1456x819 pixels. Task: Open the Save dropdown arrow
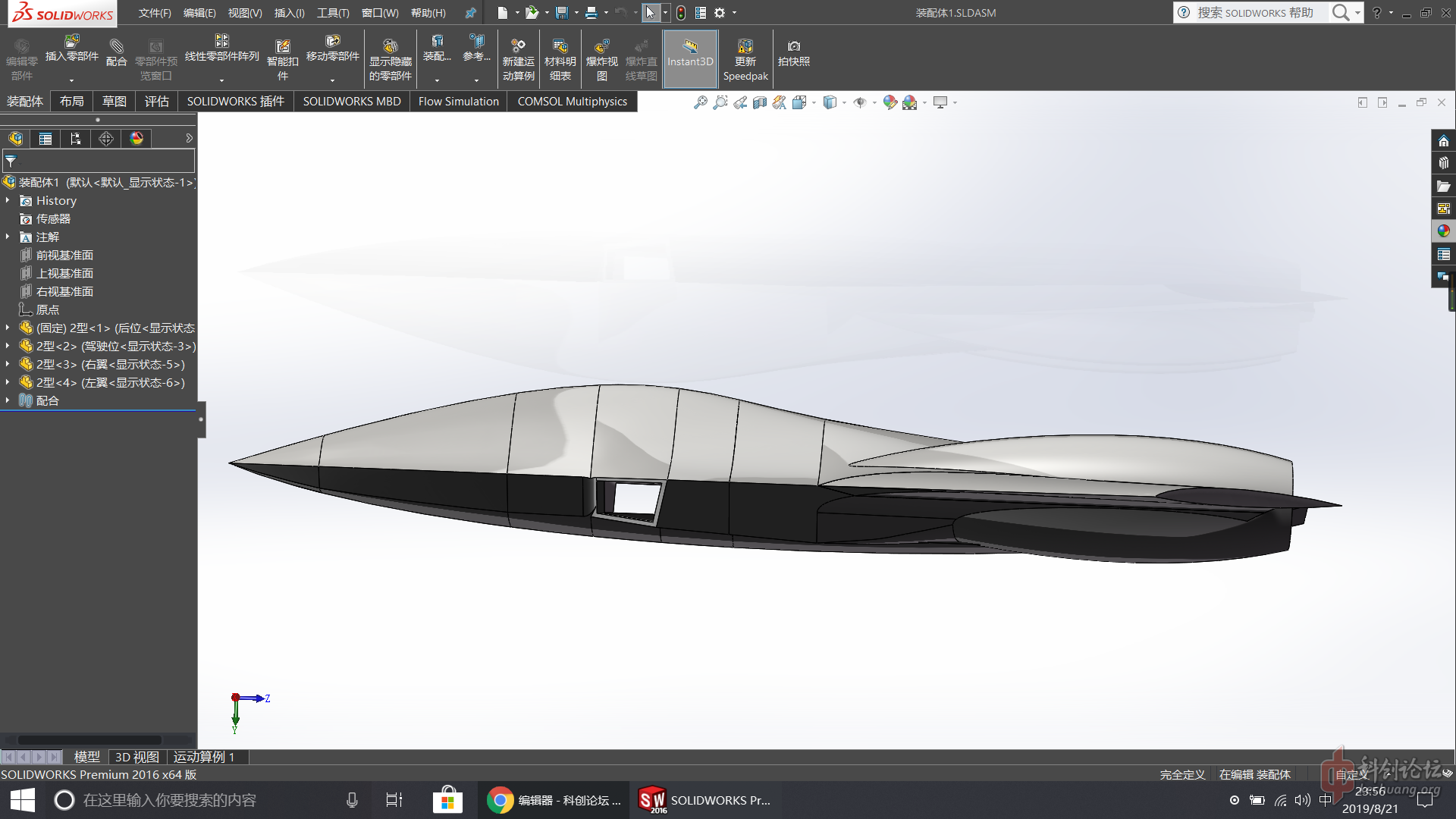coord(576,13)
